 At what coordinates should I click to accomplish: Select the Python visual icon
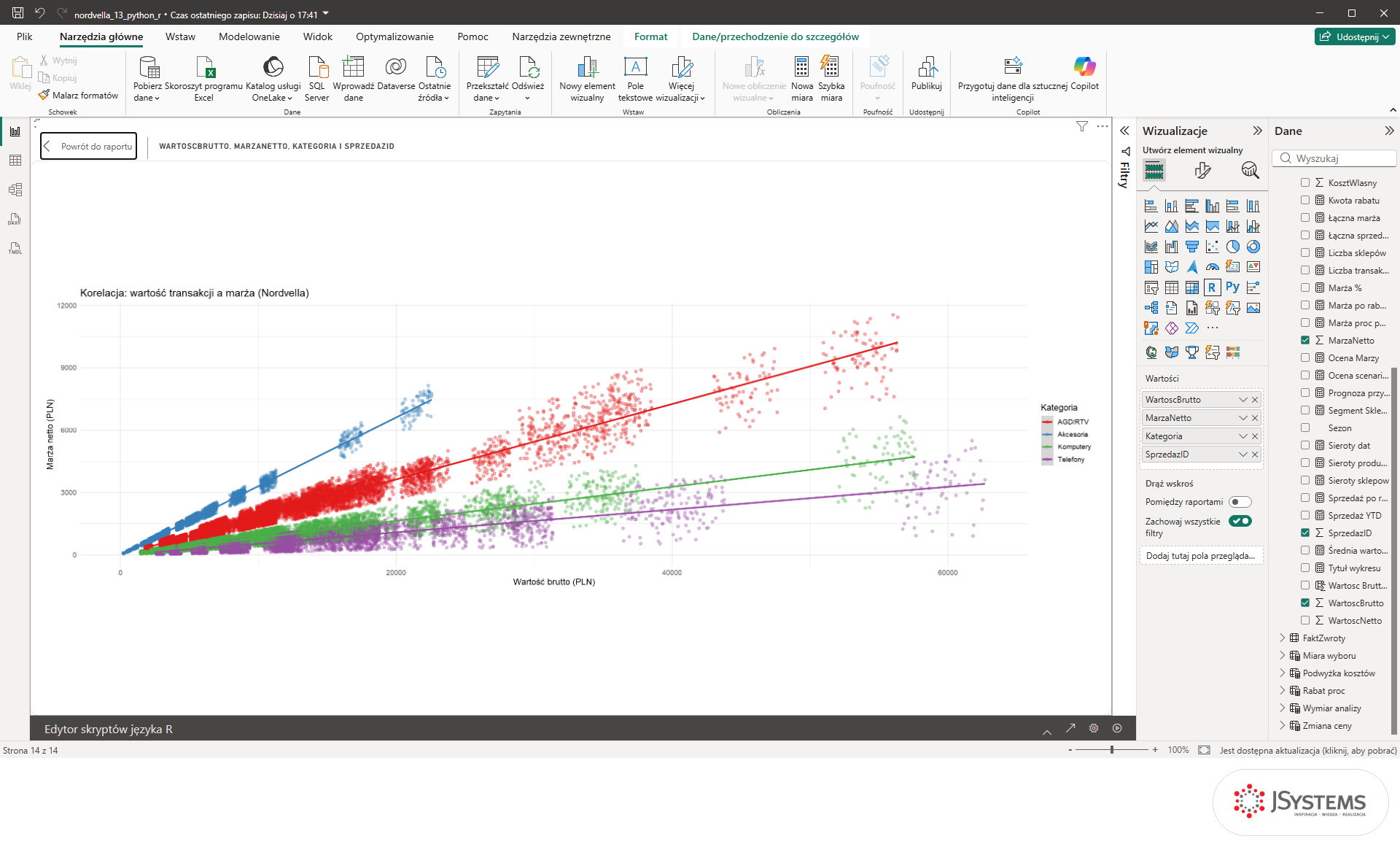click(1232, 287)
